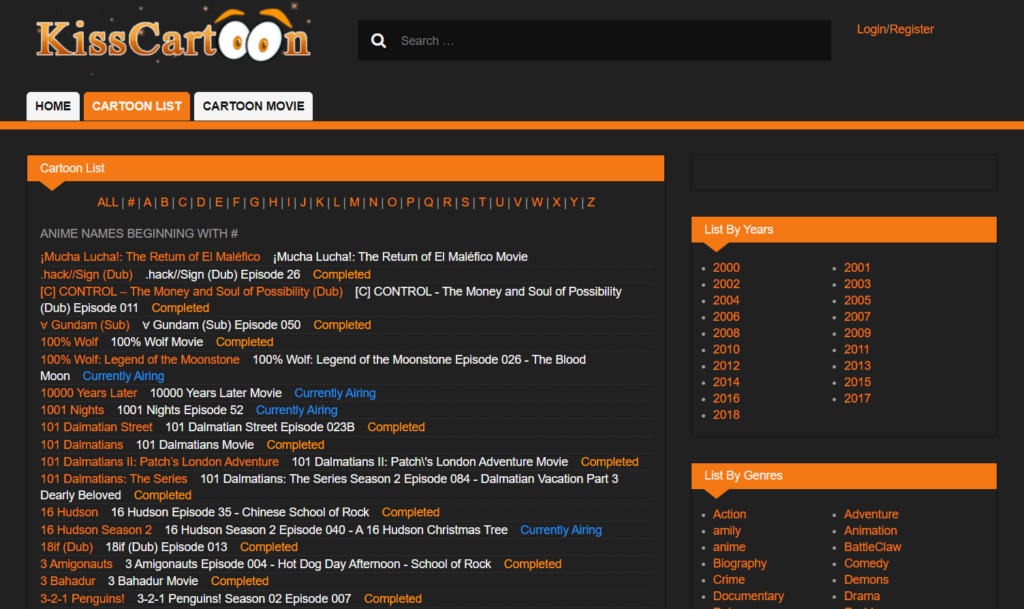Screen dimensions: 1024x609
Task: Open the Login/Register link
Action: click(x=895, y=29)
